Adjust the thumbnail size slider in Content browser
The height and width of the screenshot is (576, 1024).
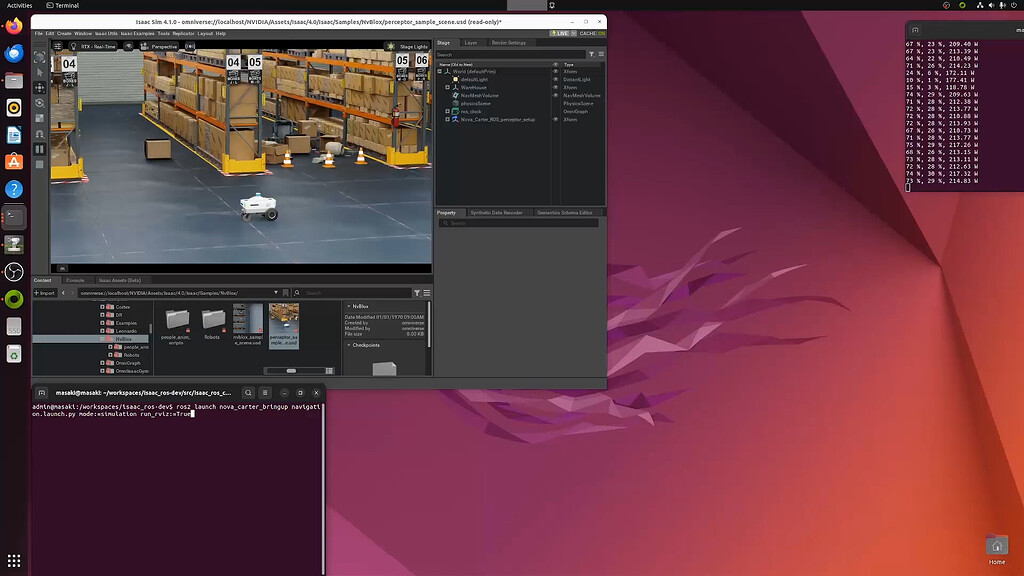(290, 370)
